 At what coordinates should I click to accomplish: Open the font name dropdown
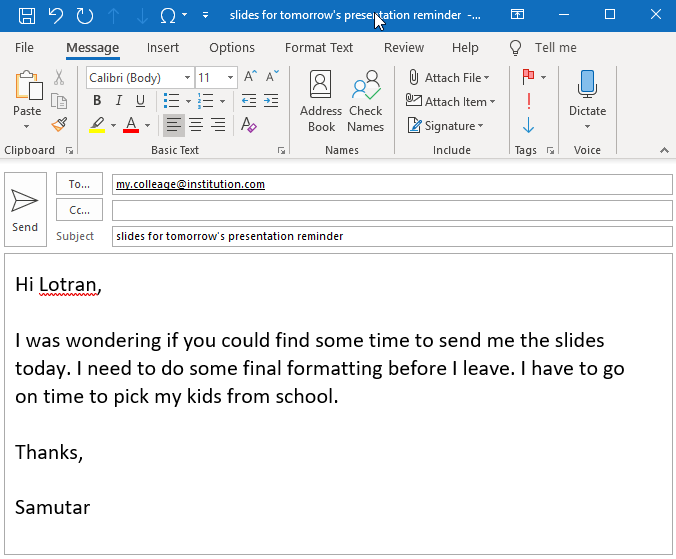coord(187,78)
